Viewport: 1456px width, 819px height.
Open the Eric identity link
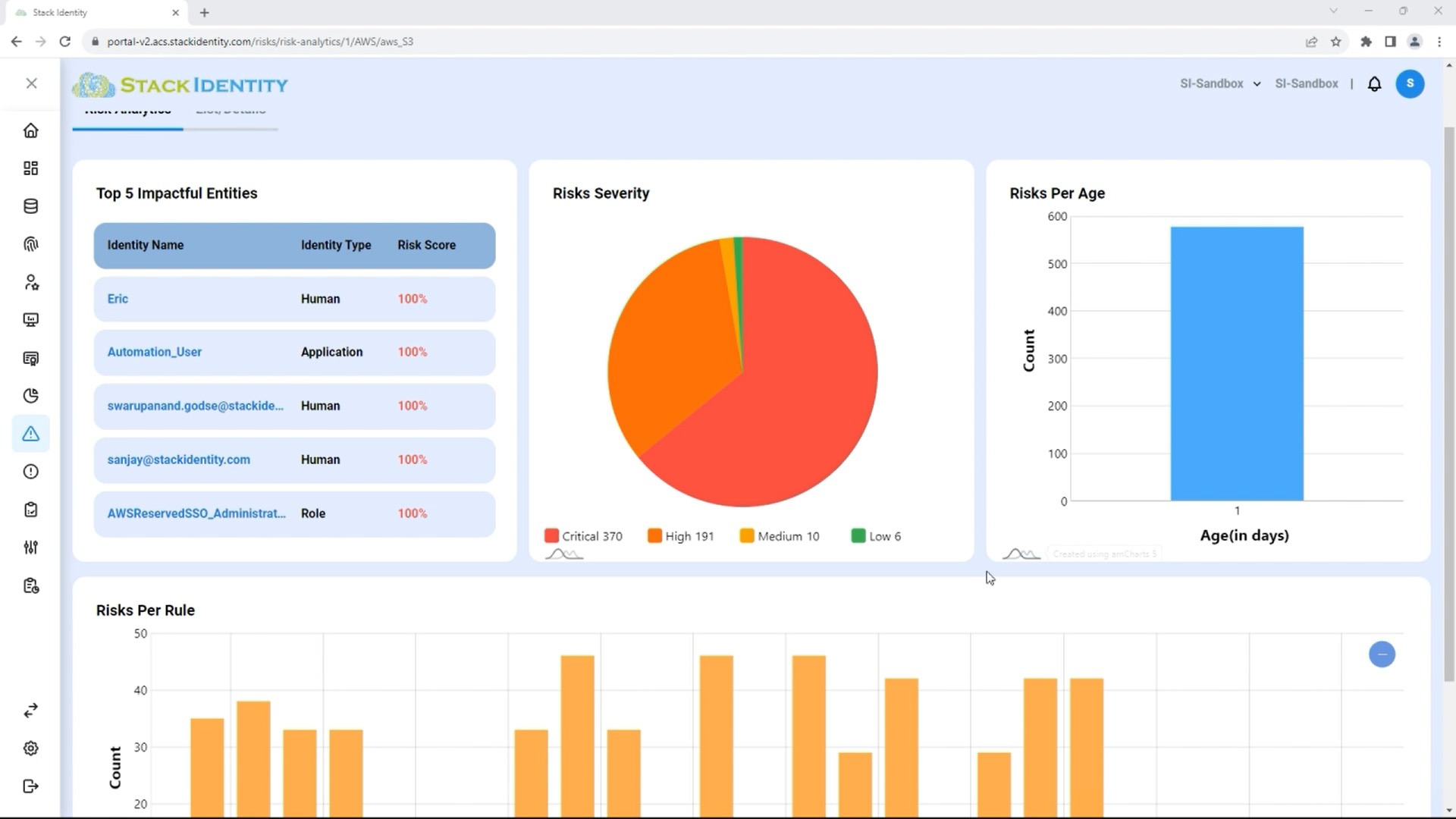[118, 299]
